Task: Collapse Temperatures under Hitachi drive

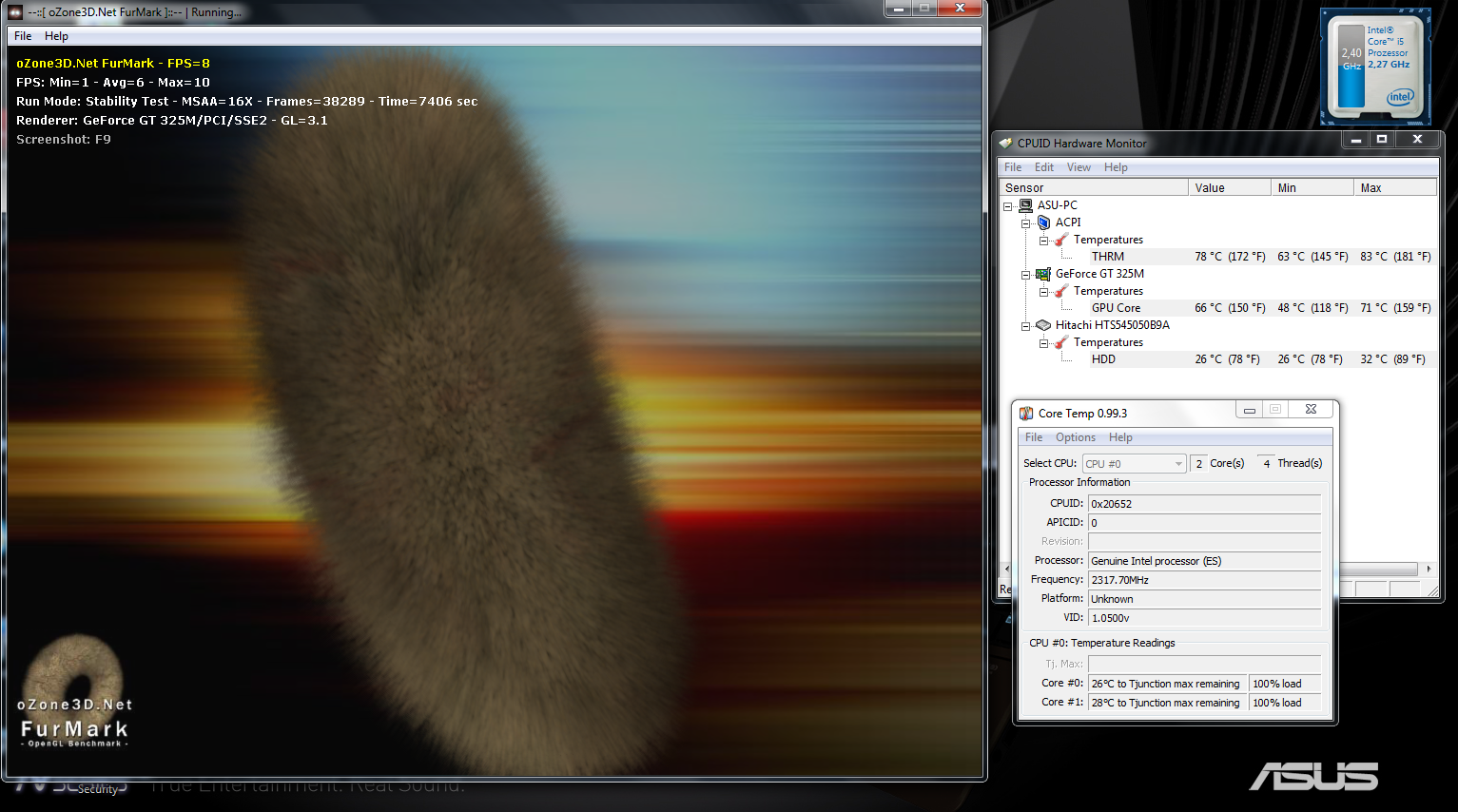Action: click(1044, 343)
